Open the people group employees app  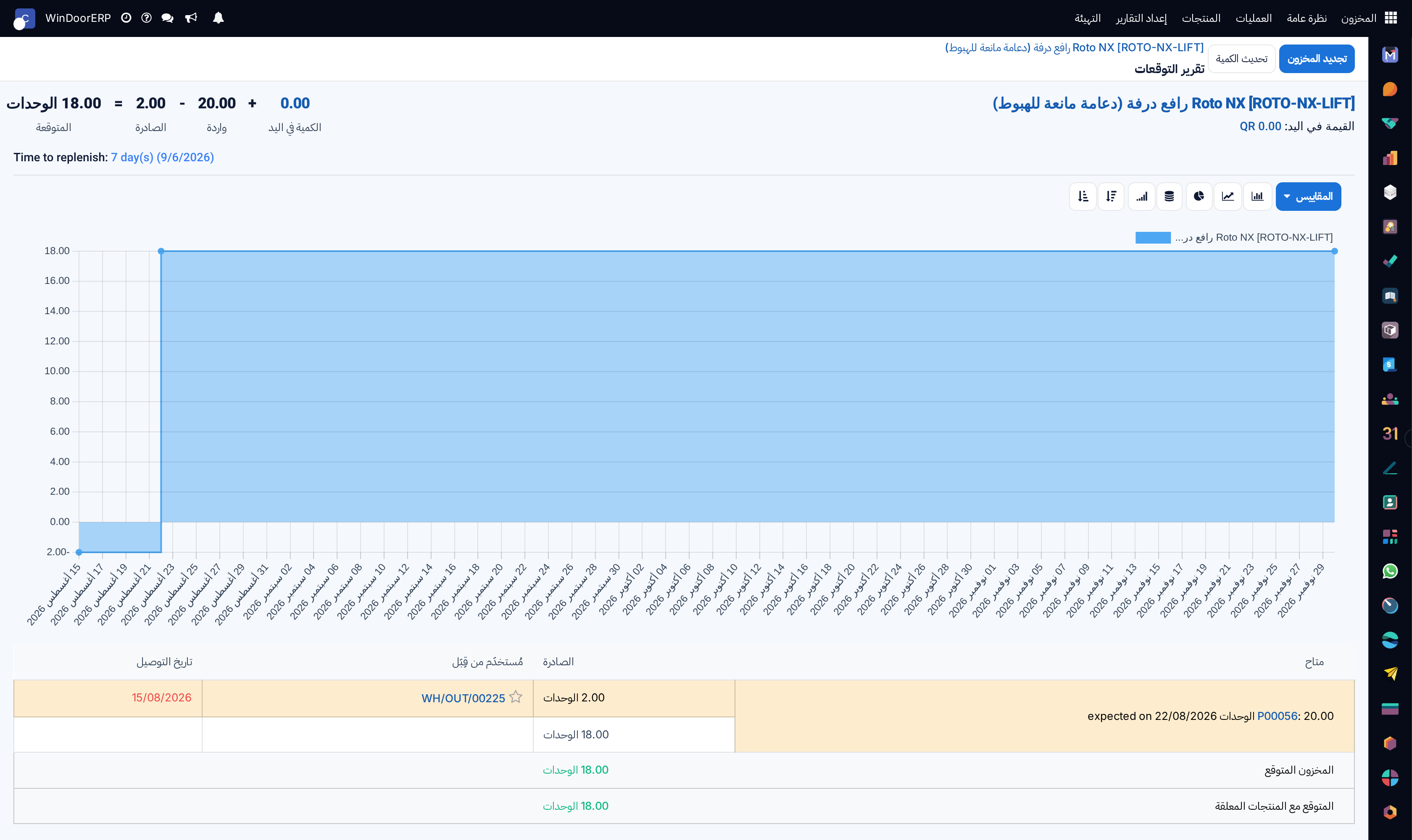pyautogui.click(x=1389, y=399)
